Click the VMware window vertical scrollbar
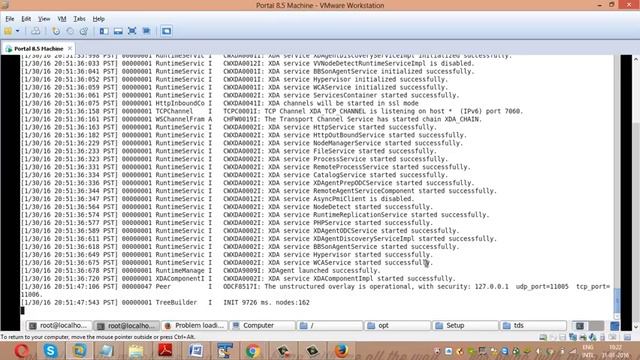The image size is (640, 360). 636,193
